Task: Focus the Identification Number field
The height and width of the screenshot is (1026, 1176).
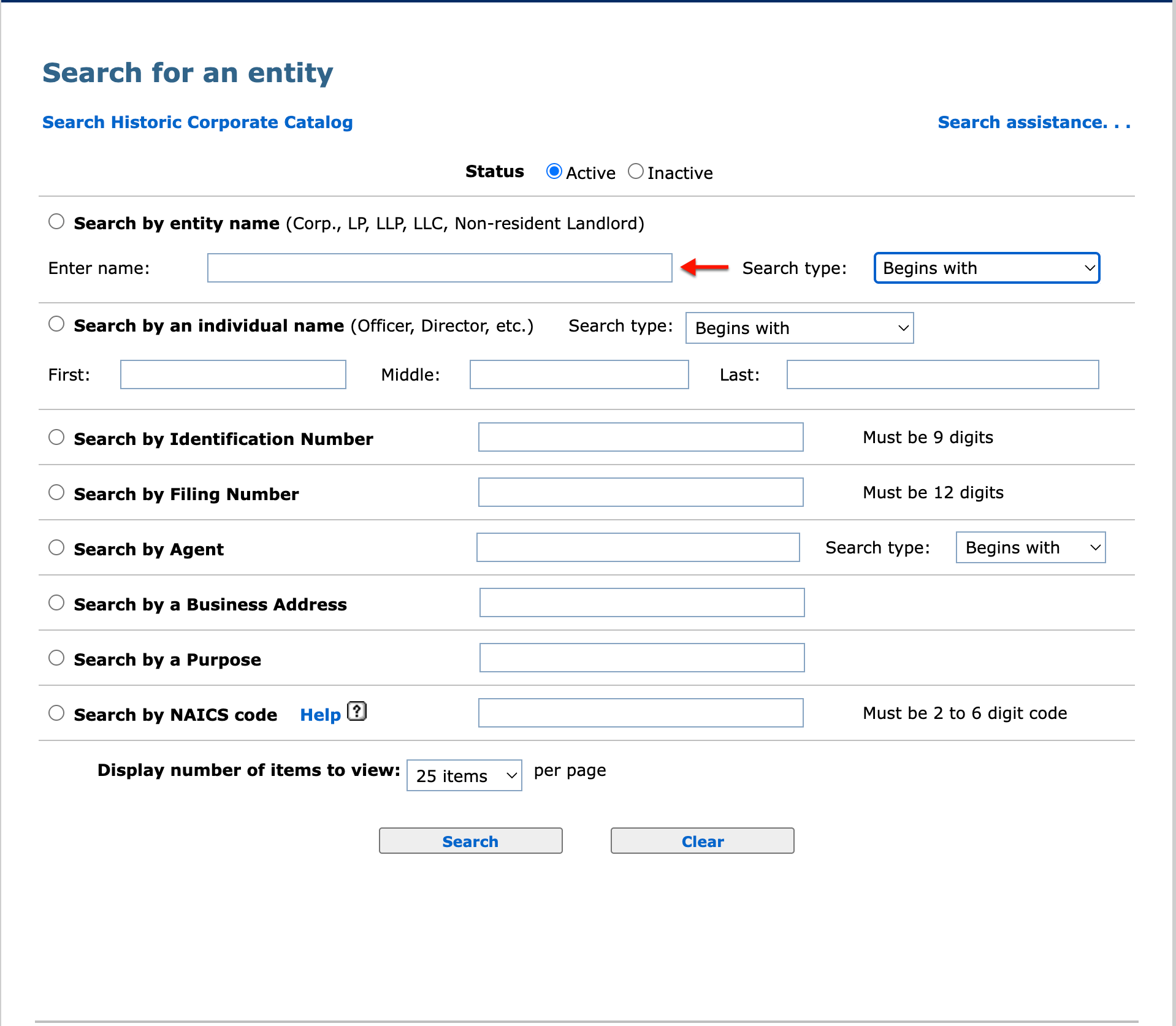Action: point(641,437)
